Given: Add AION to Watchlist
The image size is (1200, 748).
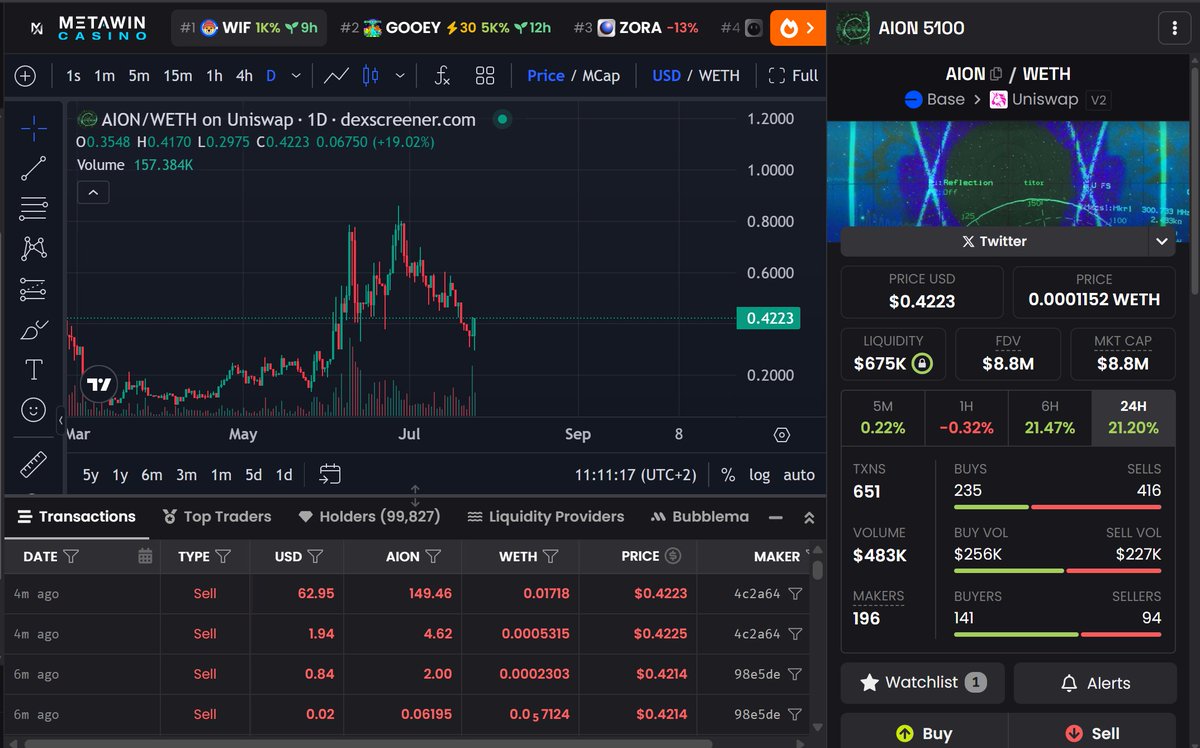Looking at the screenshot, I should [x=922, y=683].
